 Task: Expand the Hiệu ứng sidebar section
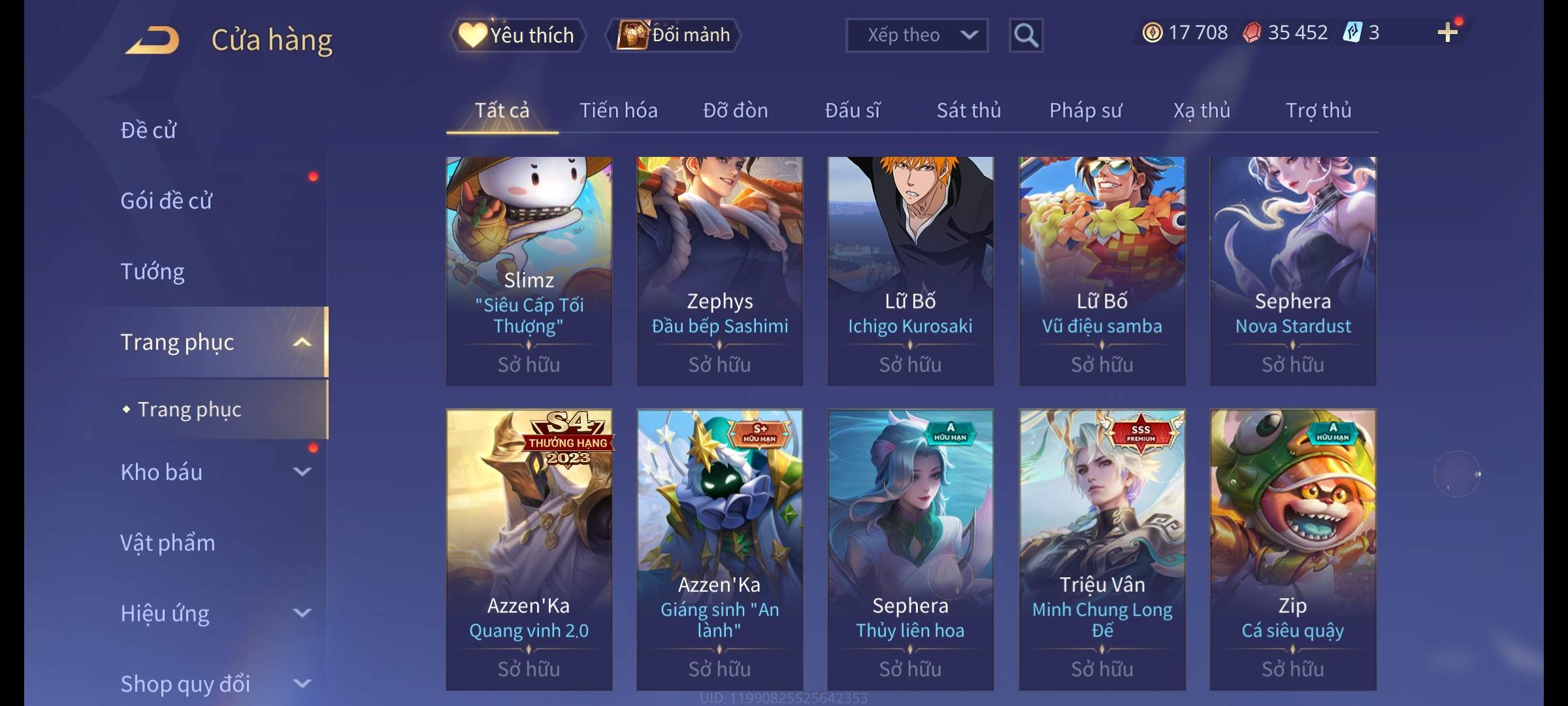(302, 613)
